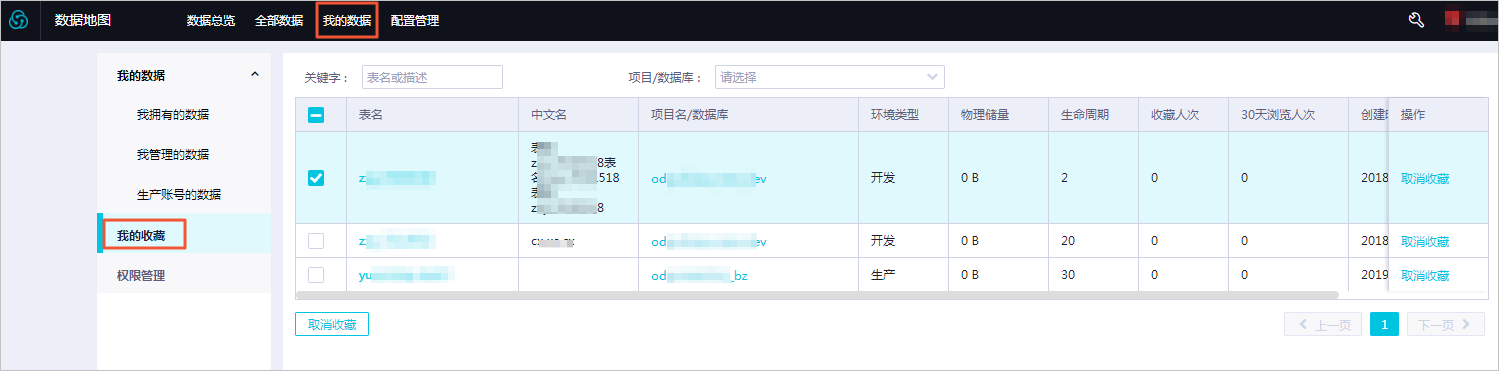Viewport: 1499px width, 371px height.
Task: Go to 配置管理 tab
Action: pyautogui.click(x=415, y=20)
